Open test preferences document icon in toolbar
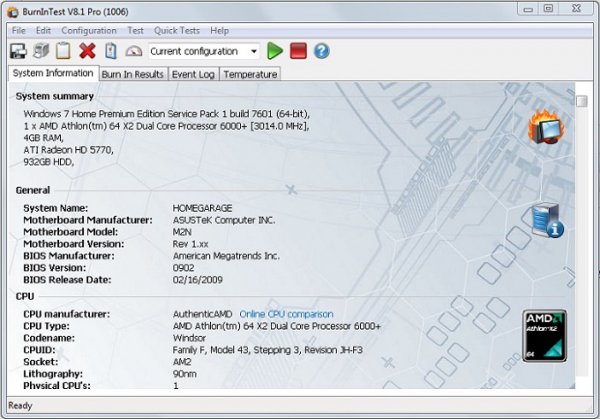Viewport: 600px width, 419px height. tap(111, 51)
